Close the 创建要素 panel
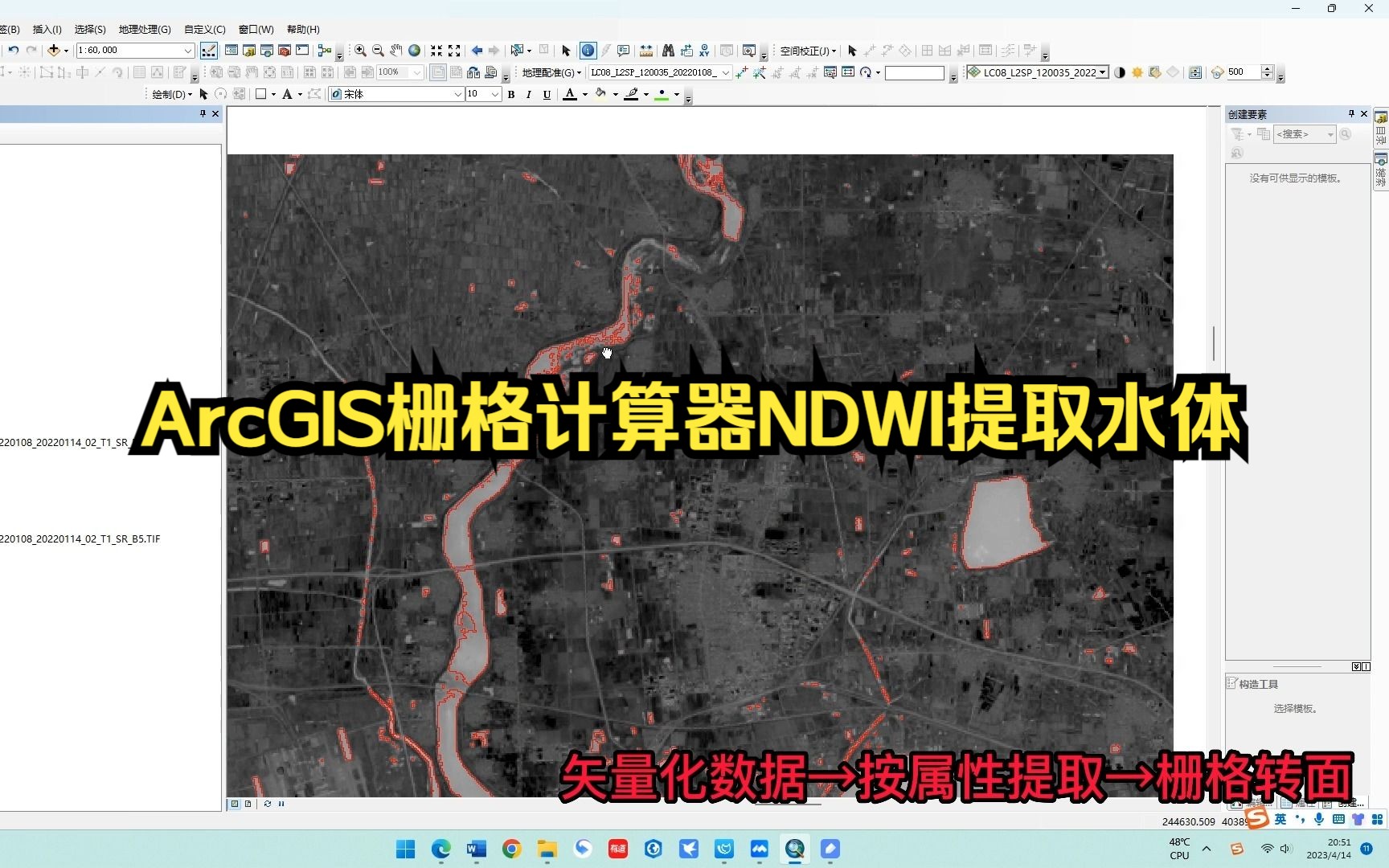1389x868 pixels. pos(1364,114)
